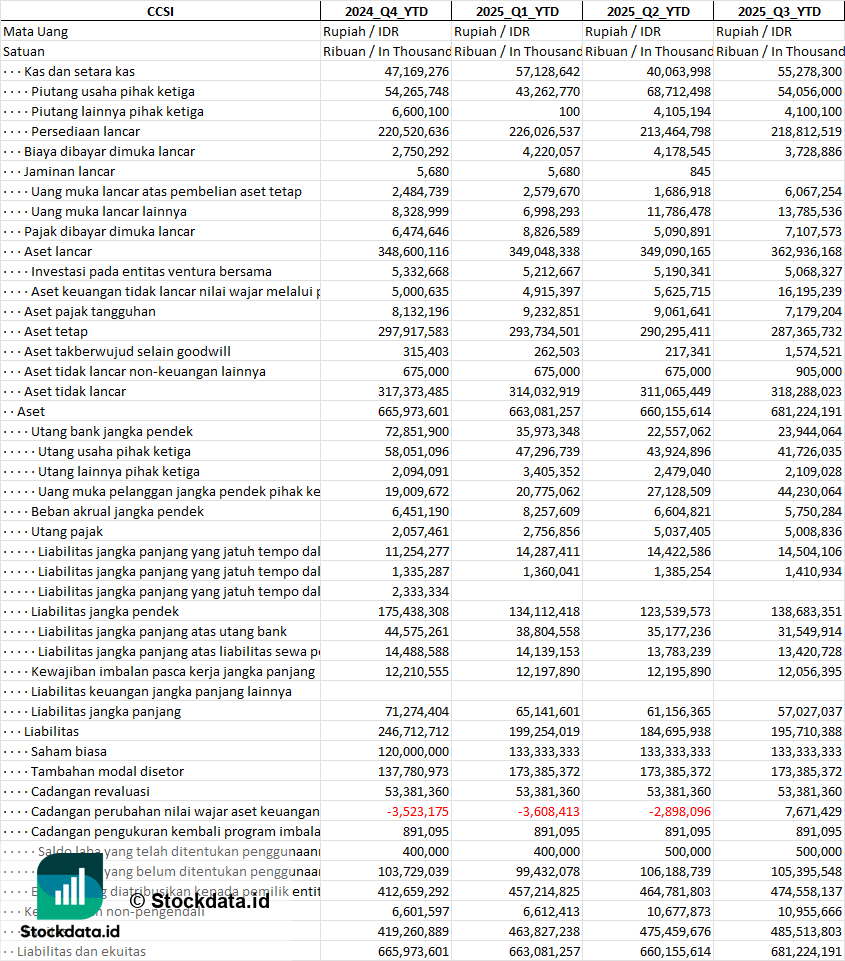The width and height of the screenshot is (845, 961).
Task: Select Biaya dibayar dimuka lancar label
Action: point(109,151)
